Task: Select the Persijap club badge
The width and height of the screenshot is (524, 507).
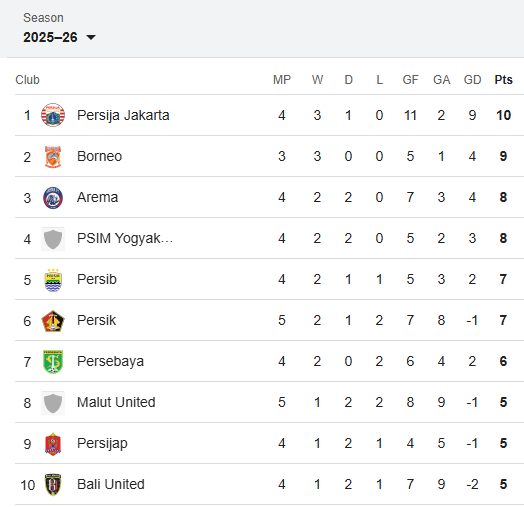Action: [53, 444]
